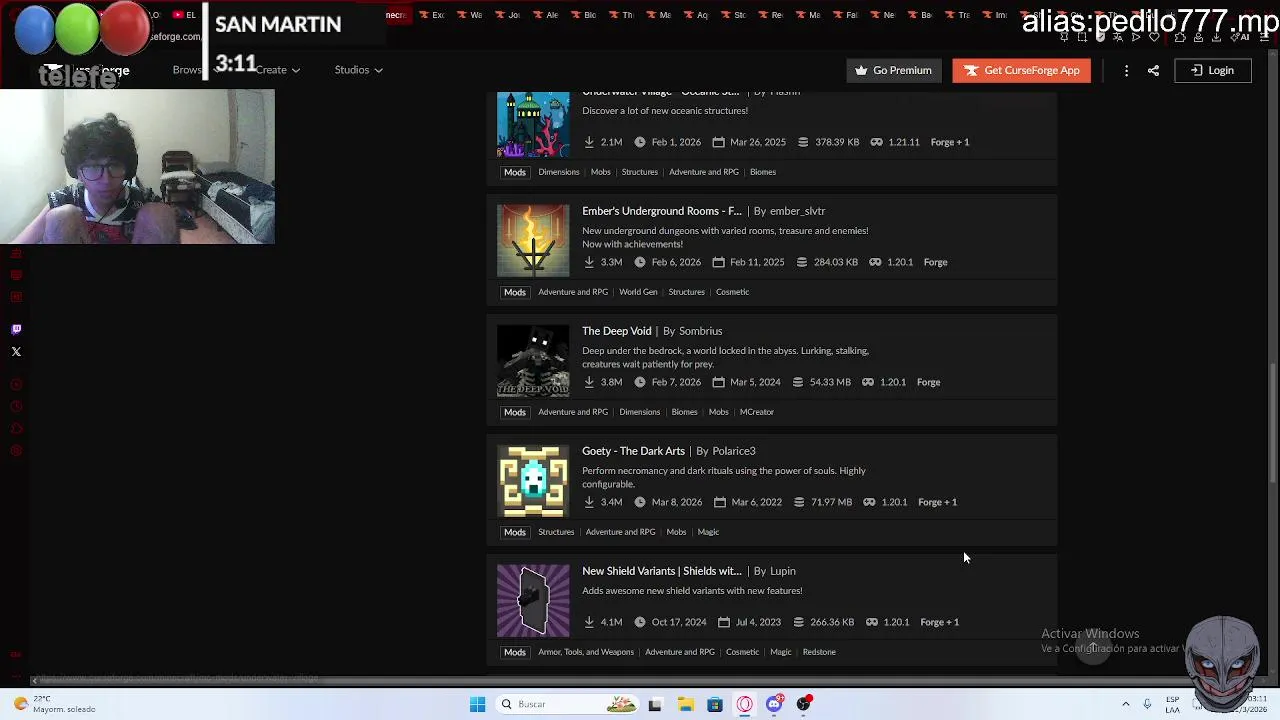Image resolution: width=1280 pixels, height=720 pixels.
Task: Click Dimensions tag on Underwater Village card
Action: [558, 172]
